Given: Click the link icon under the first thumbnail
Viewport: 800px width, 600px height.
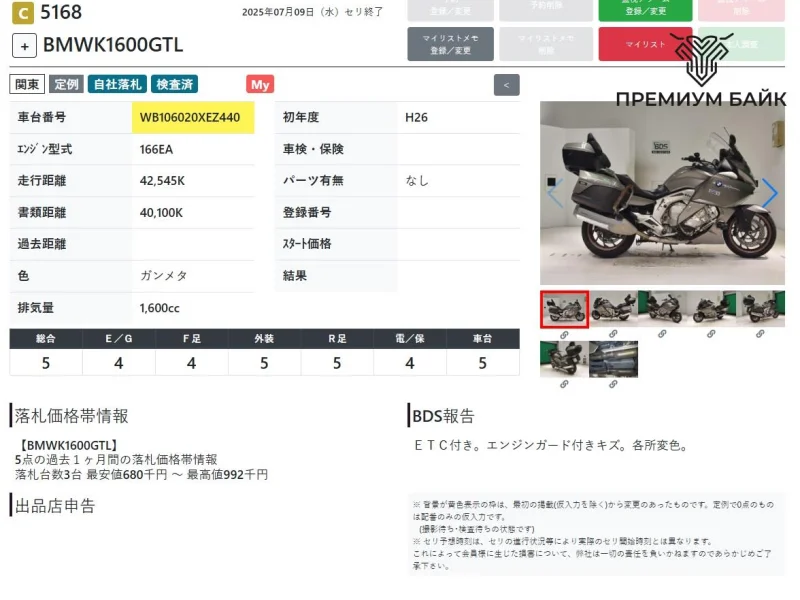Looking at the screenshot, I should [x=564, y=334].
